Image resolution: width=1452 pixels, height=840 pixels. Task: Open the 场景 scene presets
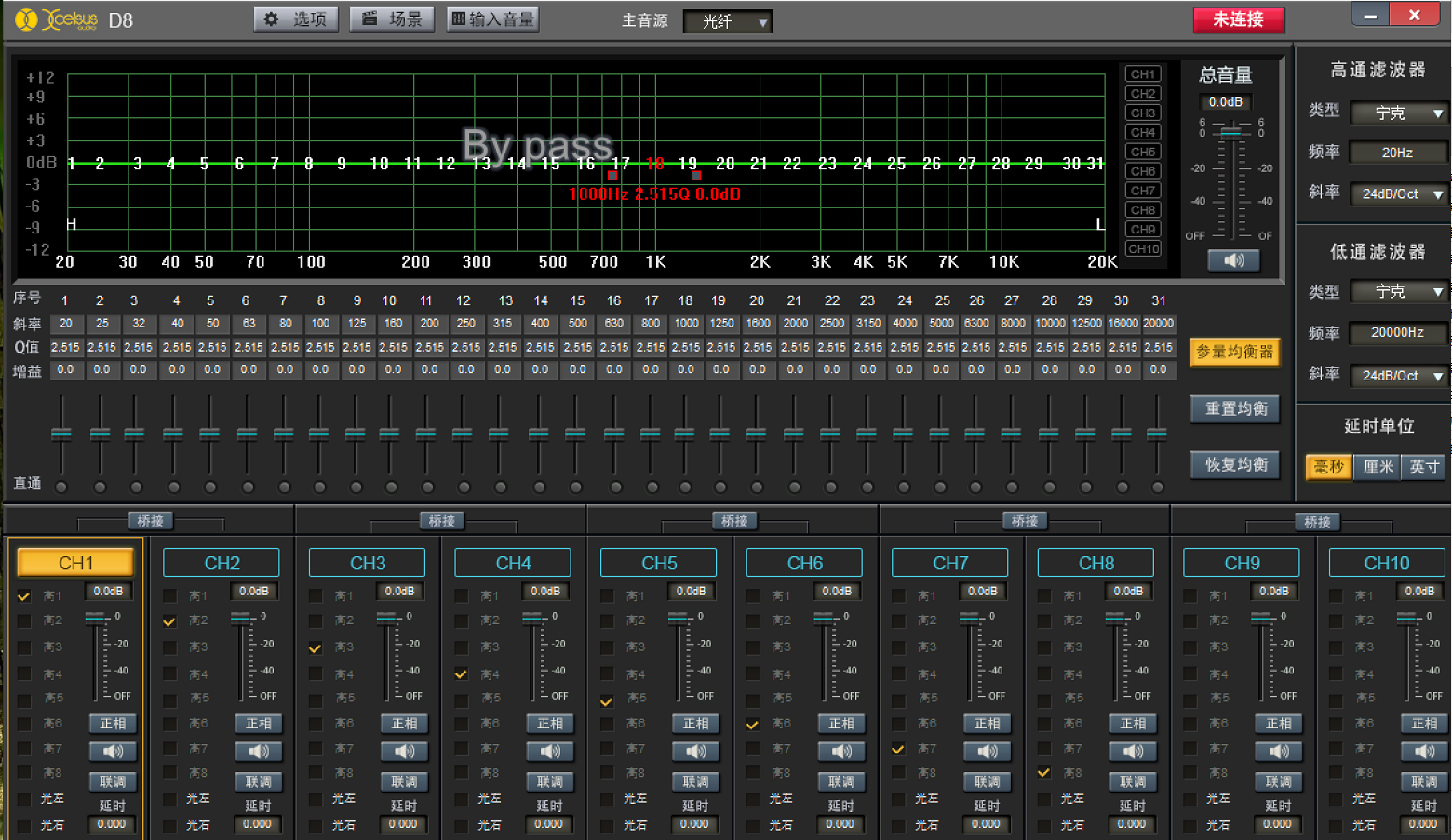(392, 20)
